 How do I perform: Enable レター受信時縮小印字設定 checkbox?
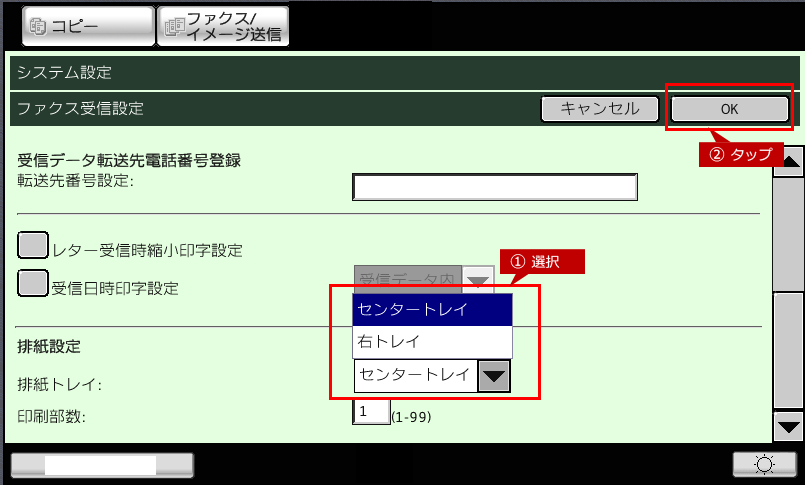[33, 245]
